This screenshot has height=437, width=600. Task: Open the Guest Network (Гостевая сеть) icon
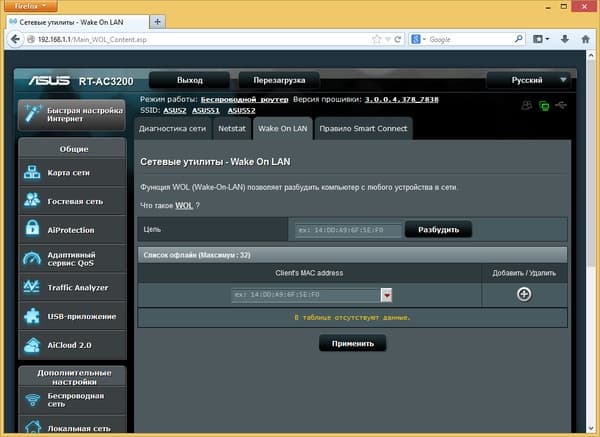click(x=32, y=201)
